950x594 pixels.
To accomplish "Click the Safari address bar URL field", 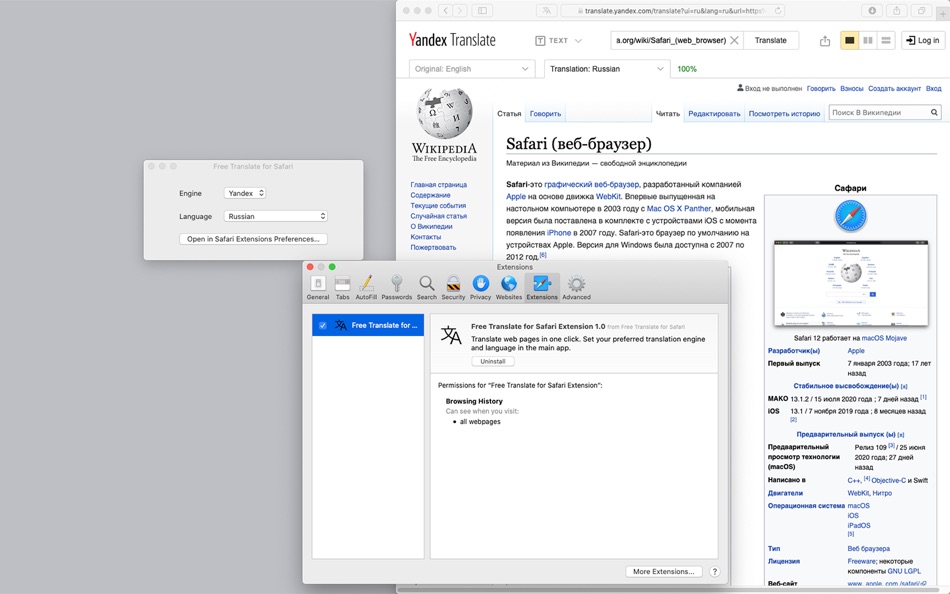I will click(673, 10).
